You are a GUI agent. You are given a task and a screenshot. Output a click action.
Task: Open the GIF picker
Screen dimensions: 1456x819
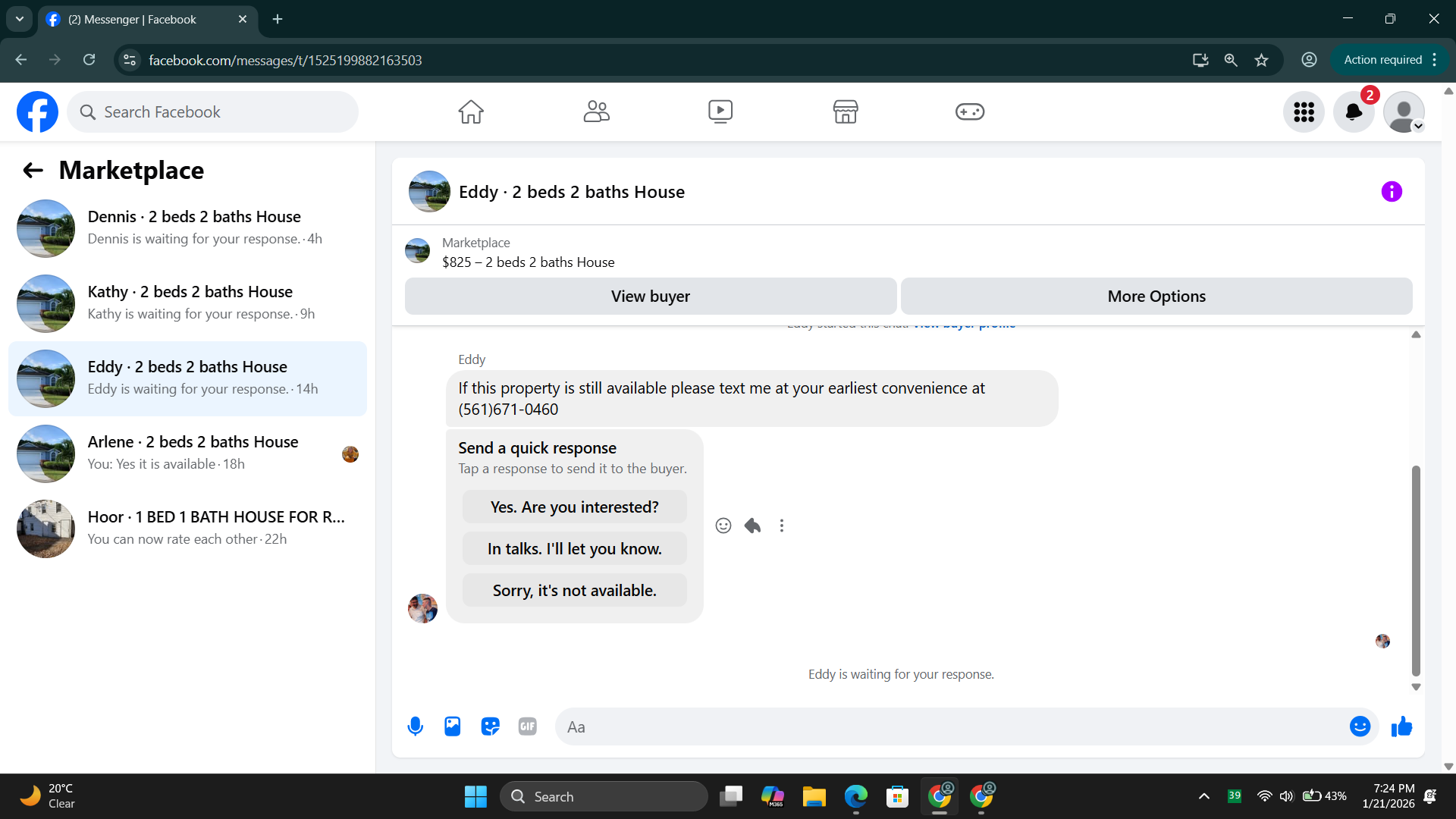click(528, 726)
